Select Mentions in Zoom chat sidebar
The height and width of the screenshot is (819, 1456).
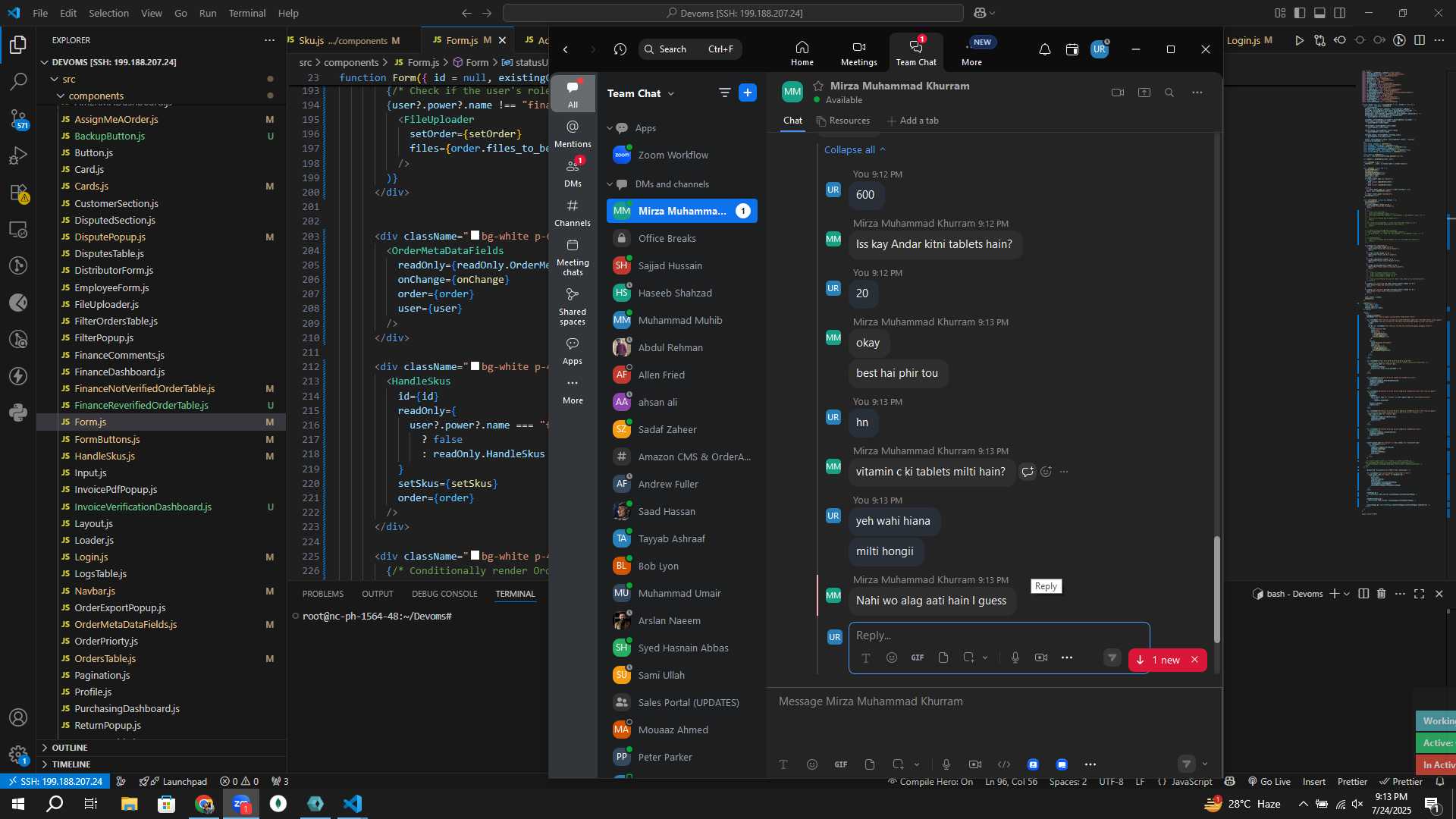point(573,133)
